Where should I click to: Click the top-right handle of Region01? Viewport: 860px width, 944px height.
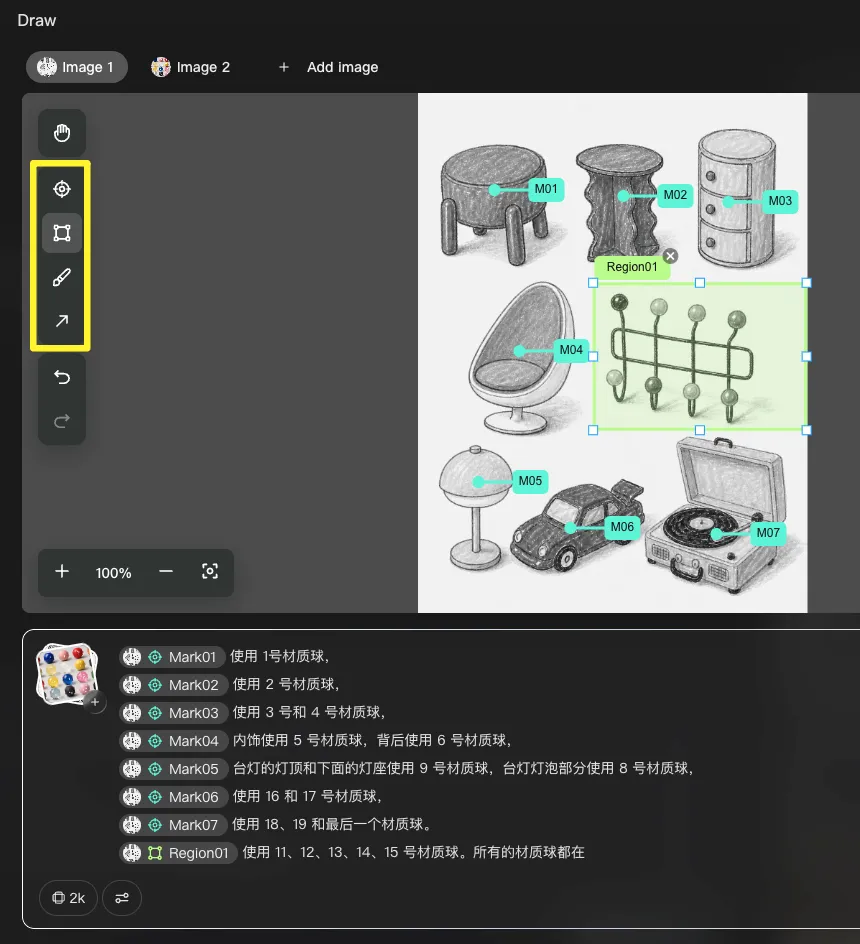point(806,283)
